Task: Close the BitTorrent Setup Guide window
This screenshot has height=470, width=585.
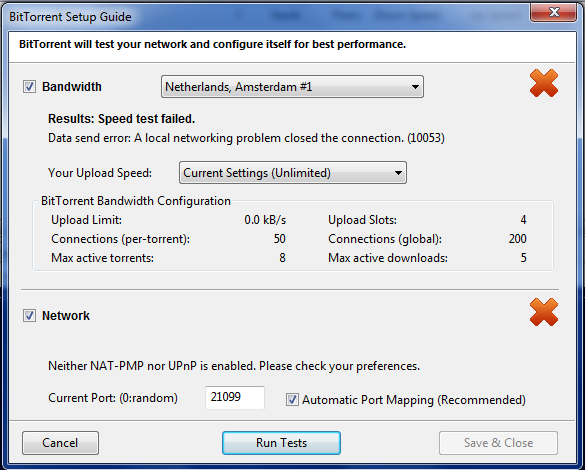Action: coord(554,12)
